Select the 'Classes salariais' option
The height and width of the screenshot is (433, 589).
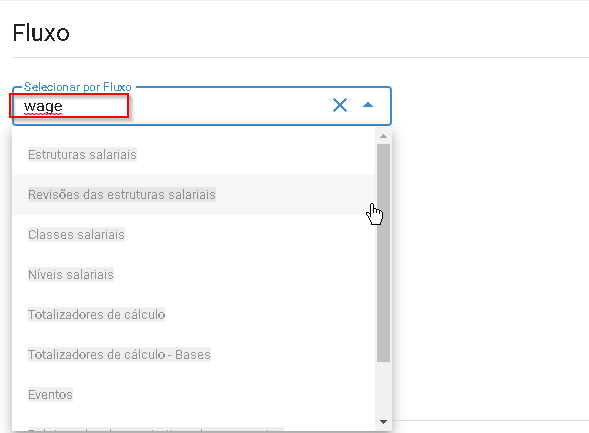click(194, 235)
